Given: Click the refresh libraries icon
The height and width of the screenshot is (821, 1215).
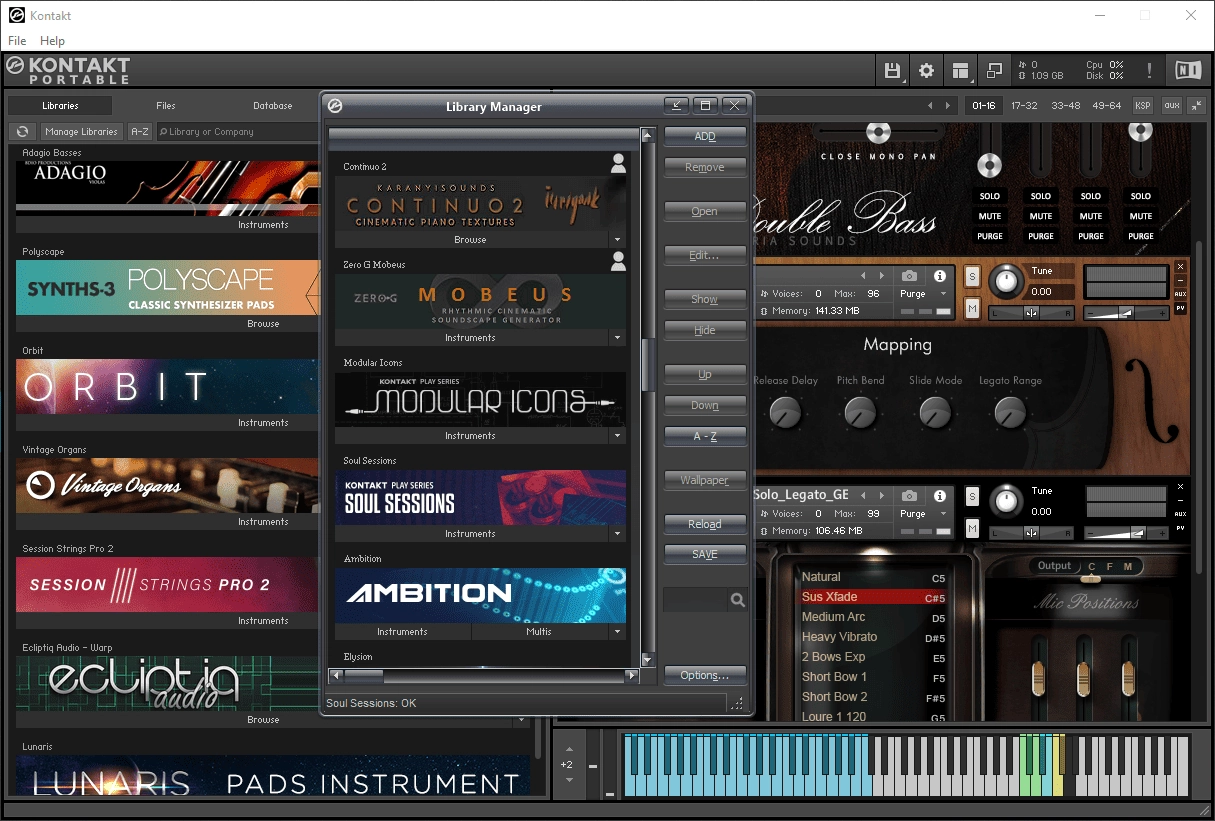Looking at the screenshot, I should coord(22,131).
